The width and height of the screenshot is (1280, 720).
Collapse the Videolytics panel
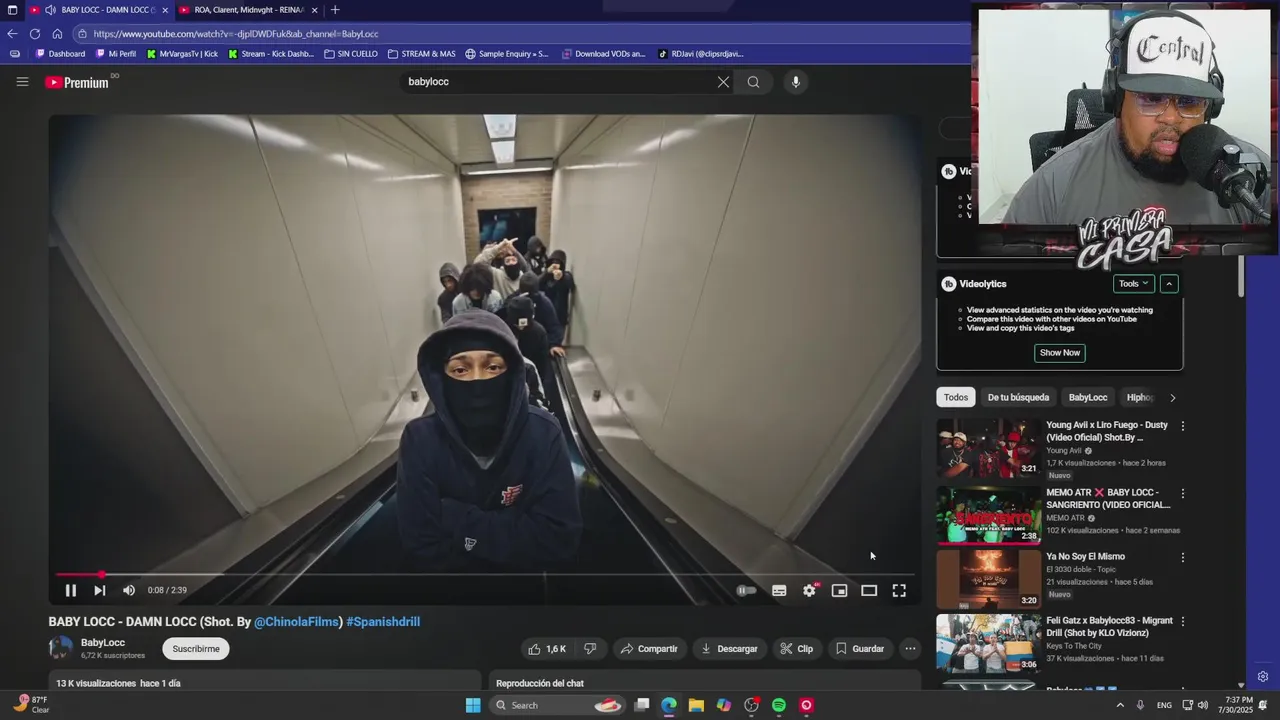[1168, 284]
